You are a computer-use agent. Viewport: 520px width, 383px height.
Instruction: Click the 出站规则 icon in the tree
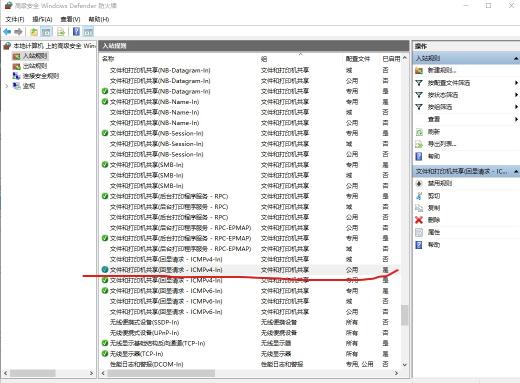(16, 66)
